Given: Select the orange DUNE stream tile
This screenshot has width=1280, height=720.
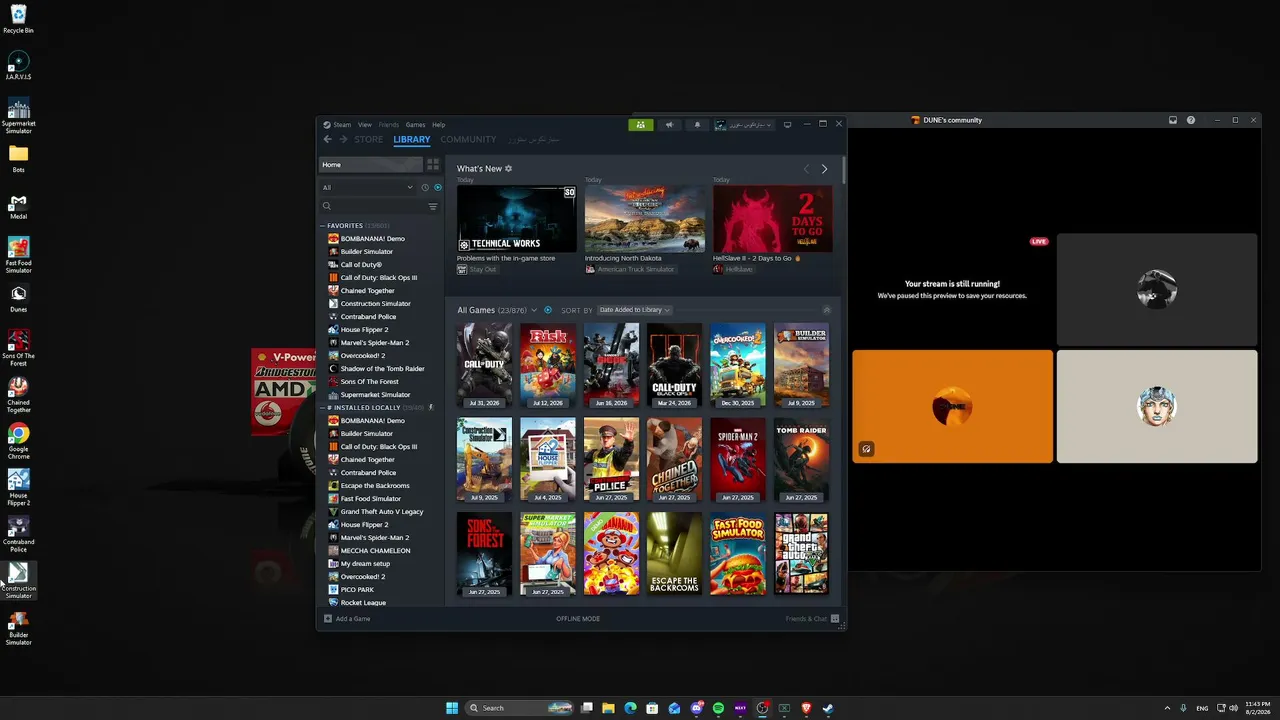Looking at the screenshot, I should pos(952,406).
